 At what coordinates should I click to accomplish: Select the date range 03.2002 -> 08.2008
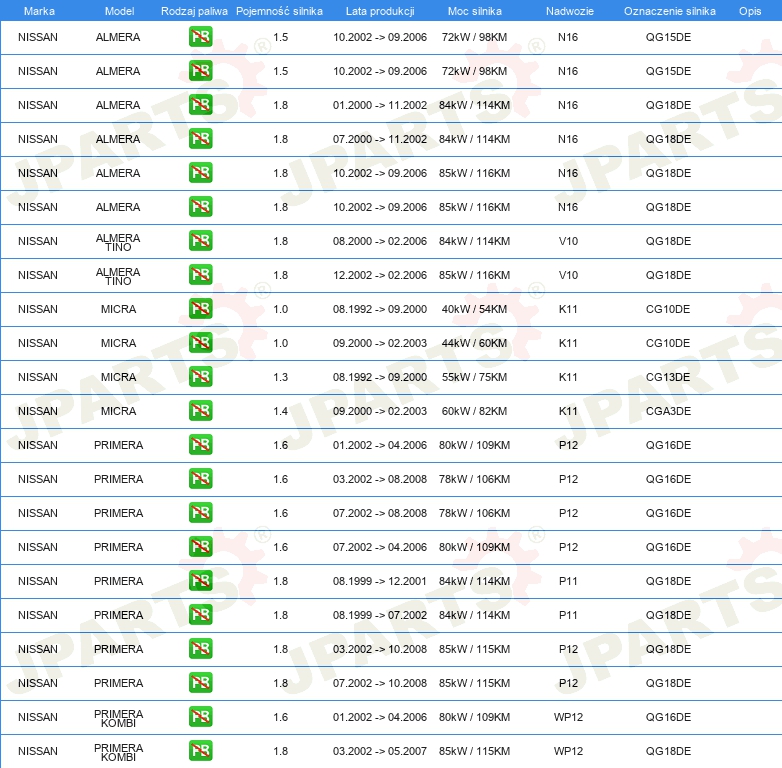click(380, 479)
